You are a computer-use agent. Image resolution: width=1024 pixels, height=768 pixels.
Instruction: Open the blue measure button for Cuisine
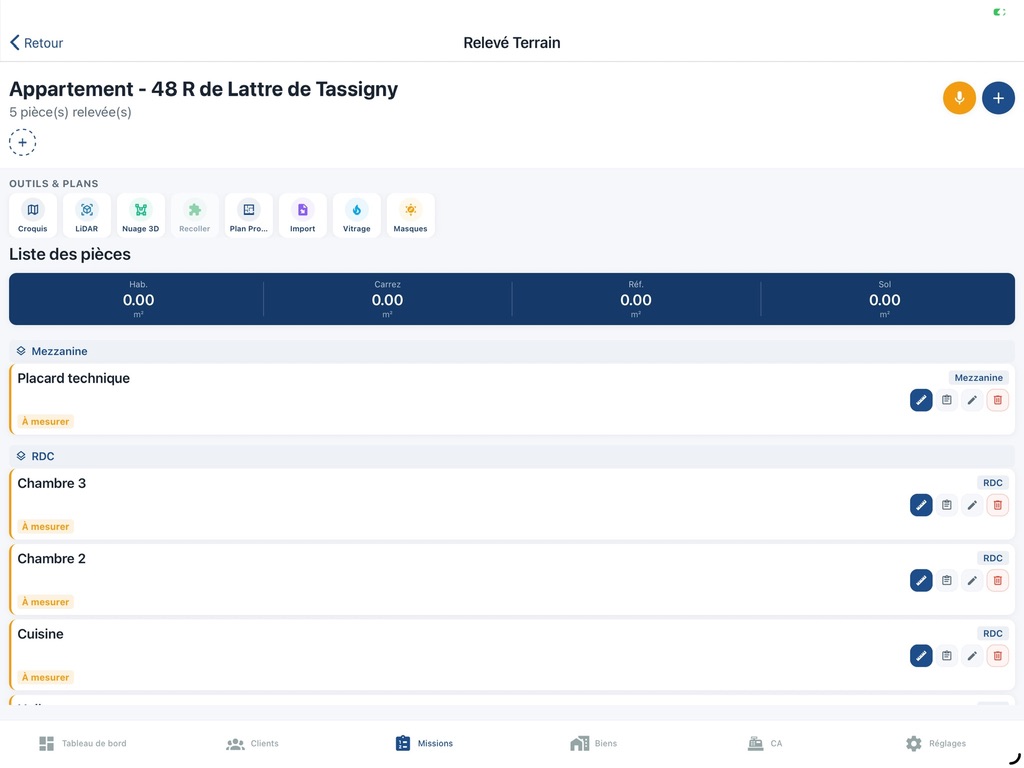[921, 656]
